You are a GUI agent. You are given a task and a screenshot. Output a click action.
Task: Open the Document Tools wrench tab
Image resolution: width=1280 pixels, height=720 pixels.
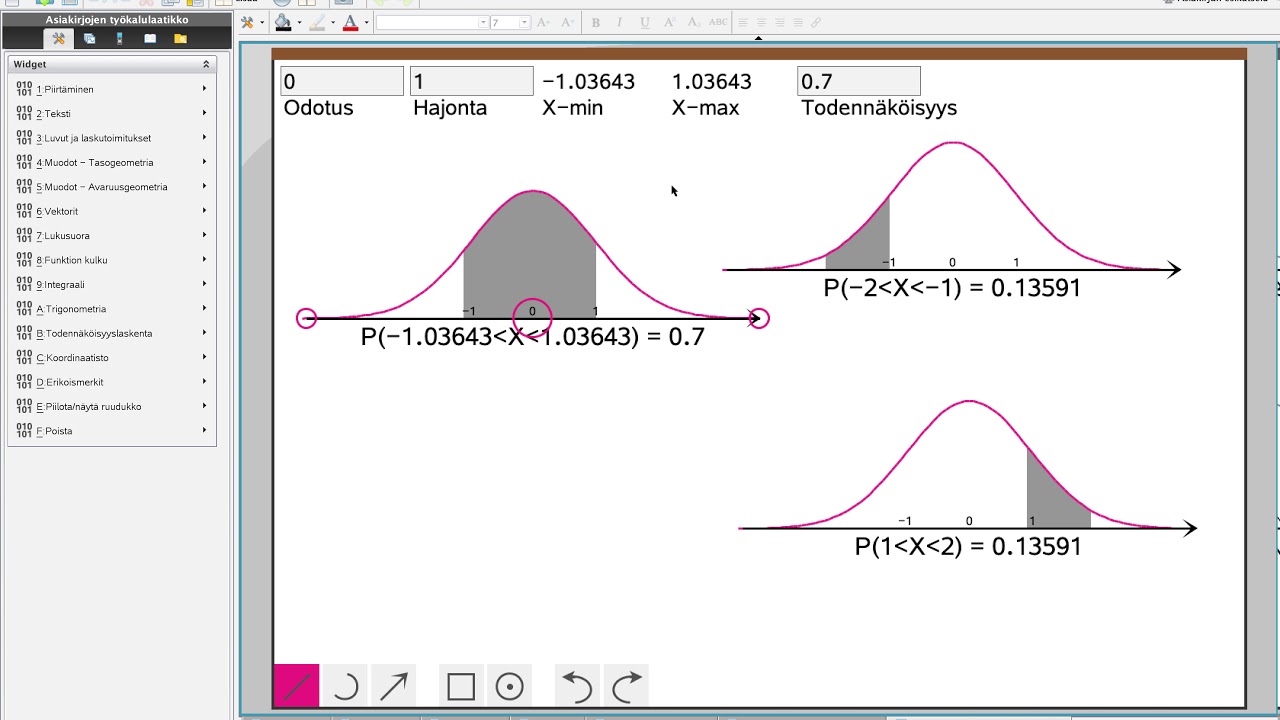(x=58, y=39)
